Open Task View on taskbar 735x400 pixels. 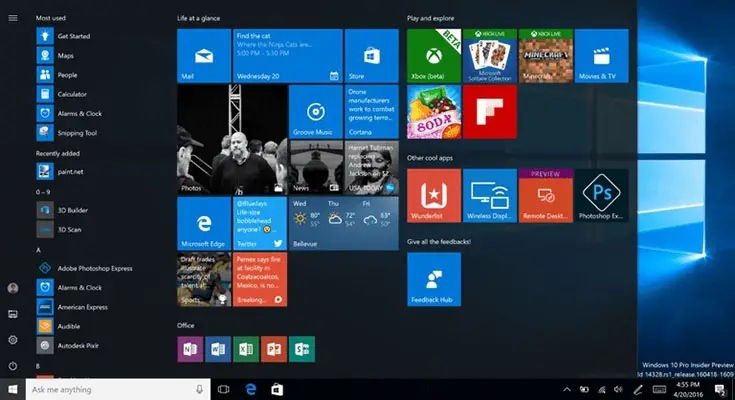[x=224, y=389]
